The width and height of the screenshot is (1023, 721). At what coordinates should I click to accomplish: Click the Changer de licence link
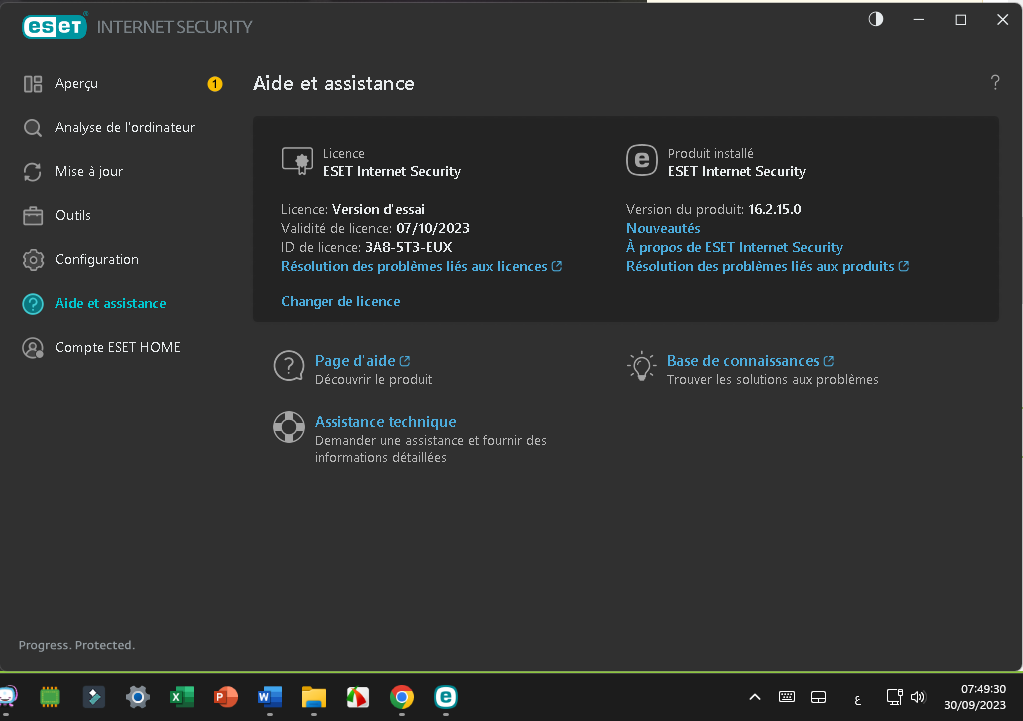341,301
